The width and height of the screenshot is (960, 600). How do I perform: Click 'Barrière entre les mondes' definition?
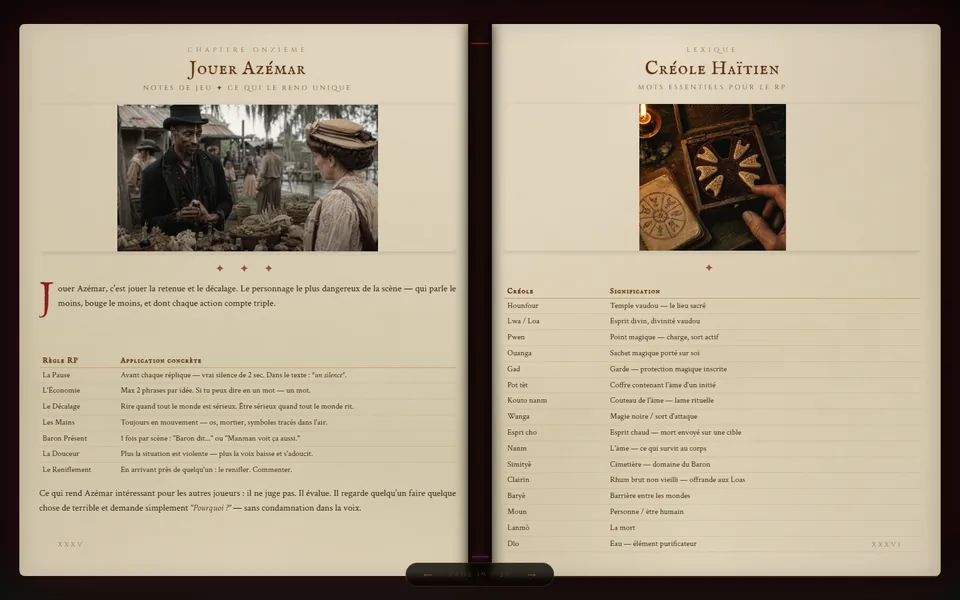(x=650, y=496)
